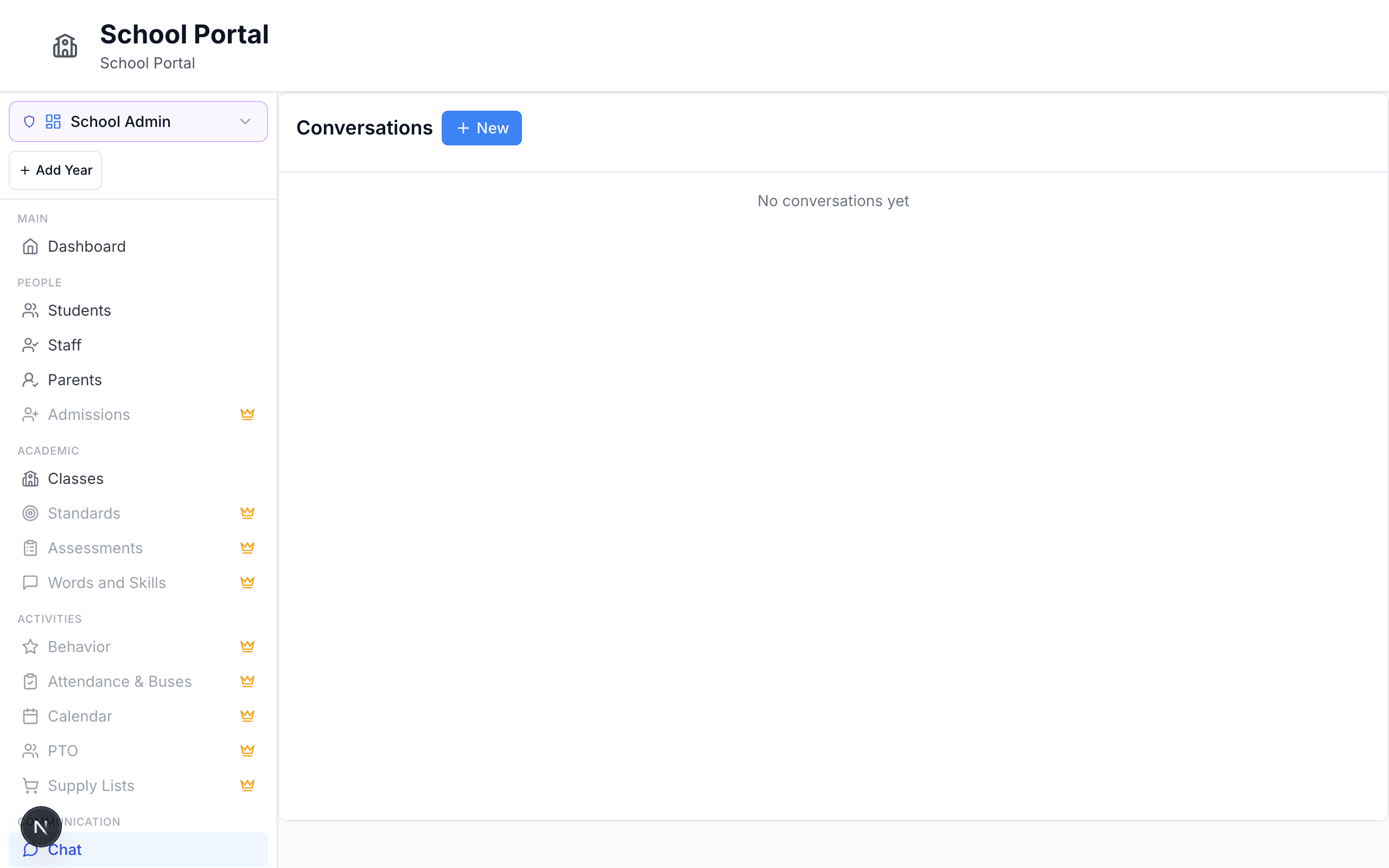Click the shield icon beside School Admin
This screenshot has height=868, width=1389.
coord(29,121)
